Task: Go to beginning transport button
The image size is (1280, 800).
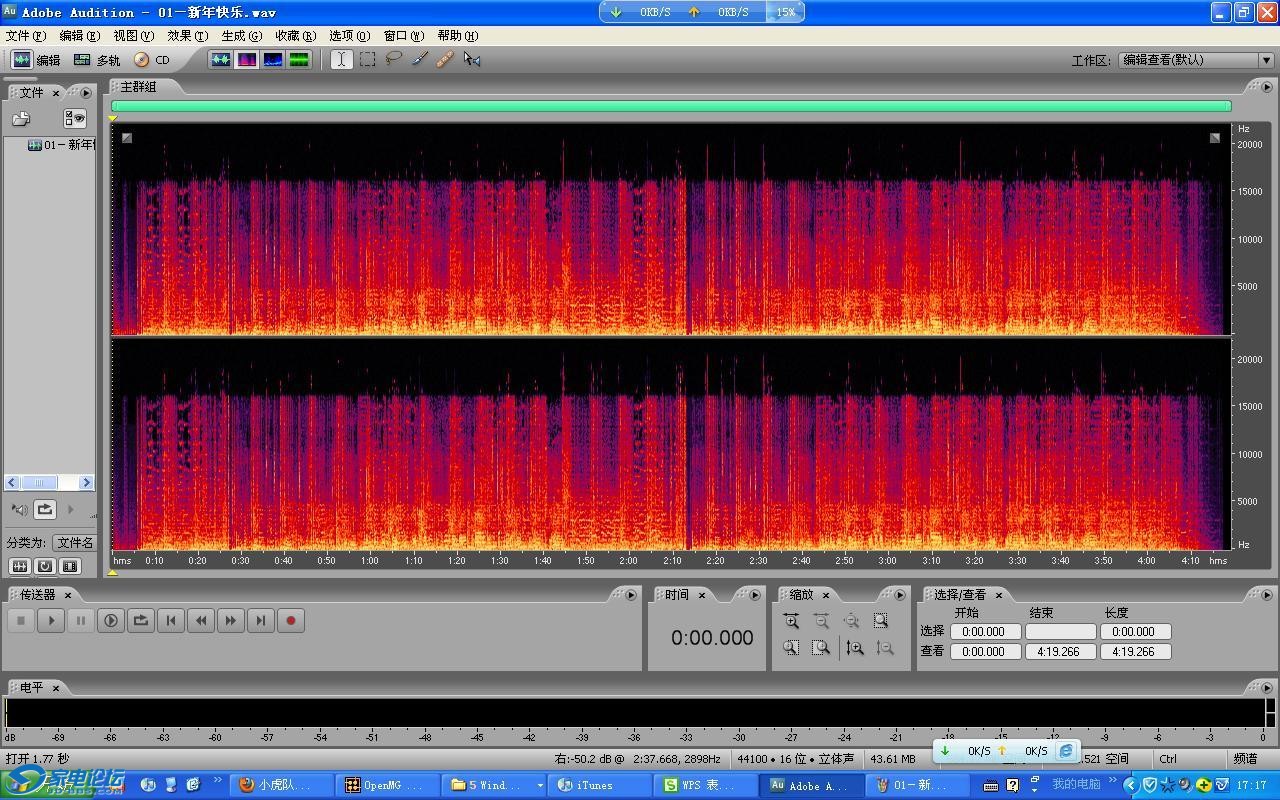Action: click(171, 620)
